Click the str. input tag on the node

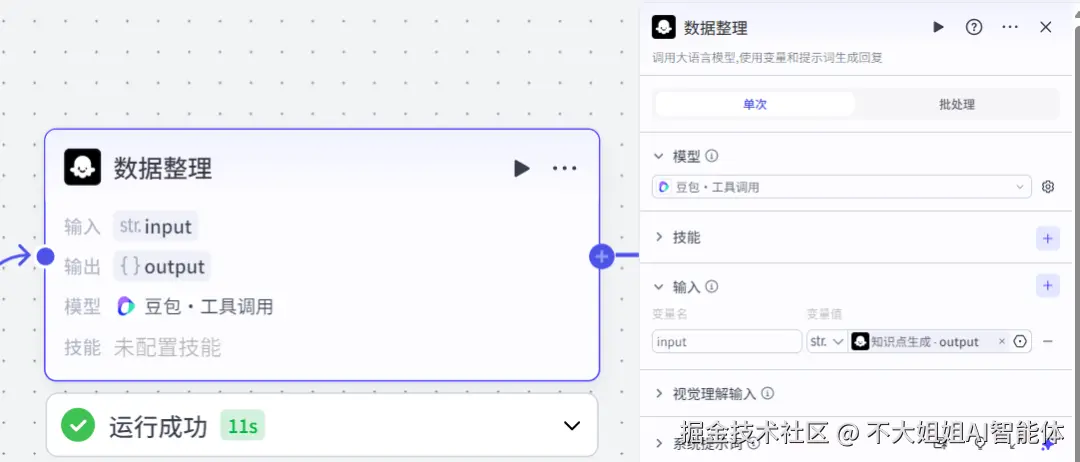tap(156, 226)
